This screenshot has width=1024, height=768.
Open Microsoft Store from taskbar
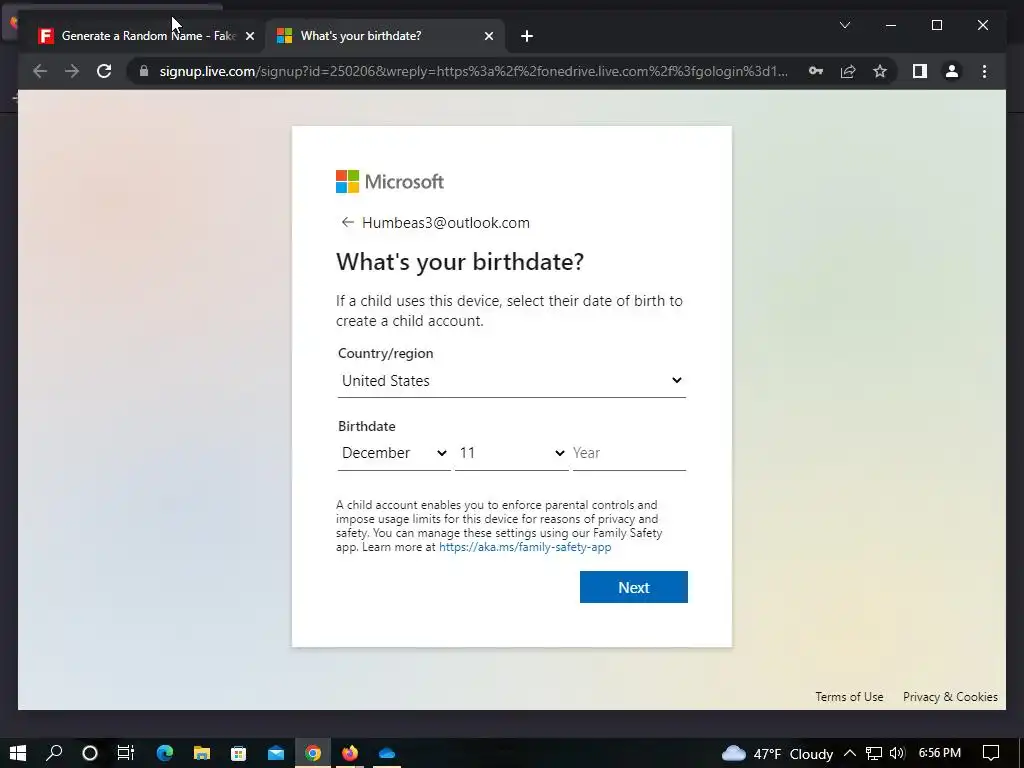(x=238, y=753)
